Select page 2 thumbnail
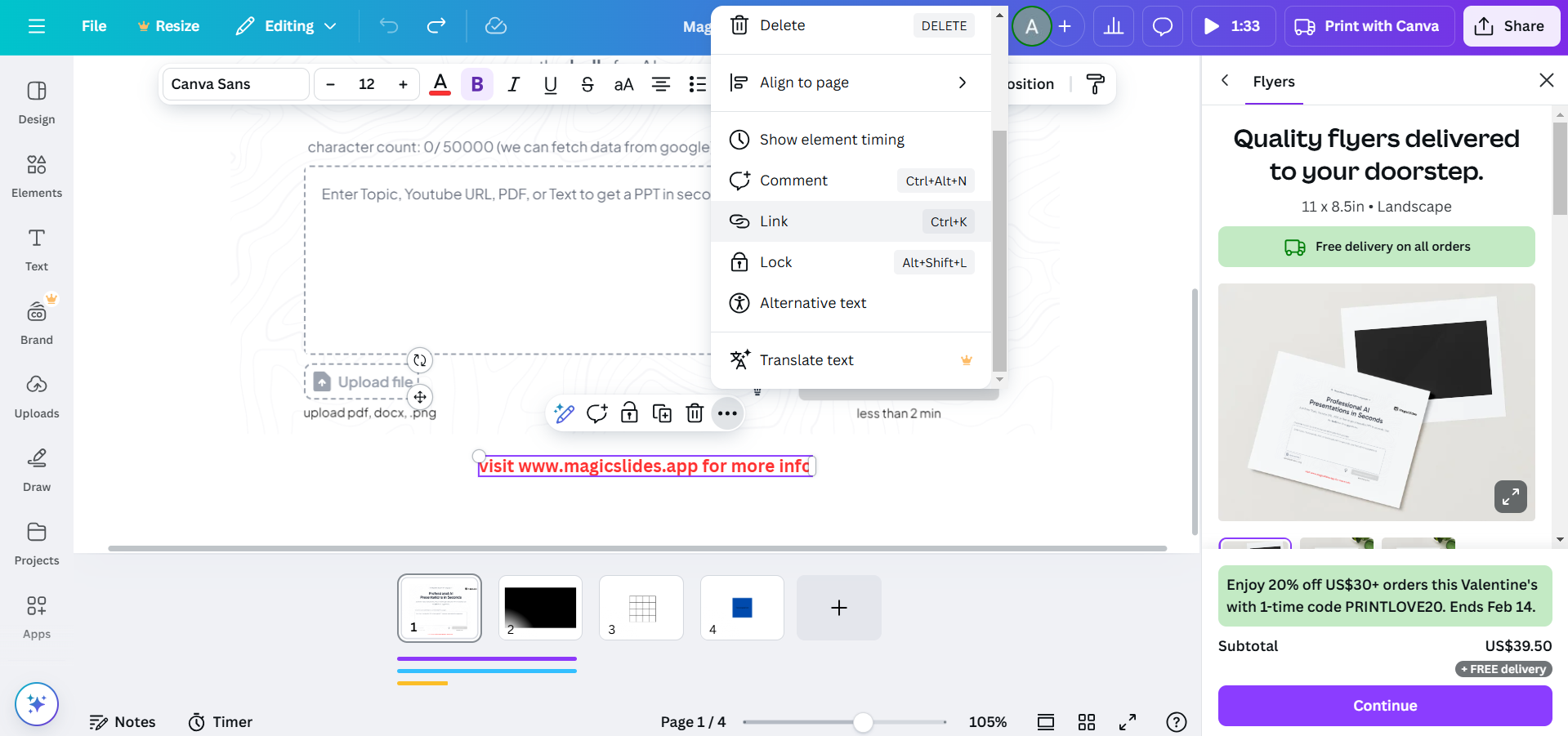The height and width of the screenshot is (736, 1568). point(540,608)
